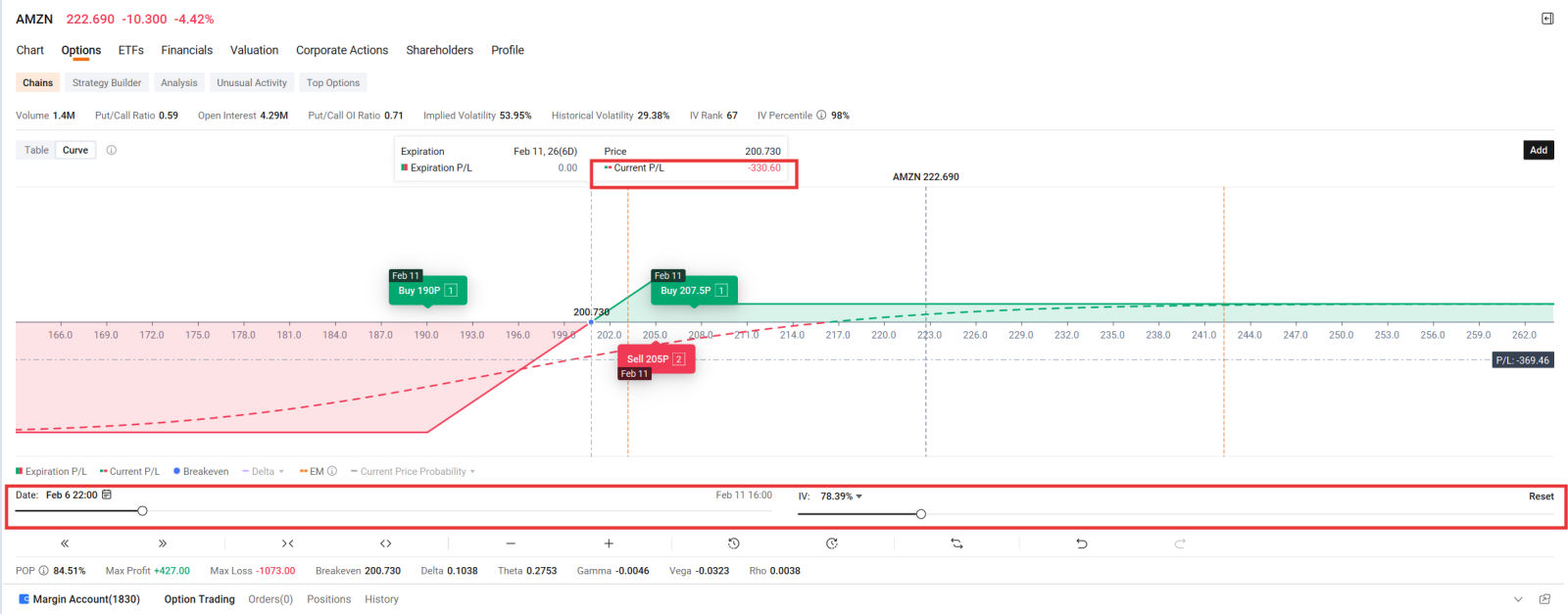Click the black Add button
The height and width of the screenshot is (614, 1568).
[1539, 150]
